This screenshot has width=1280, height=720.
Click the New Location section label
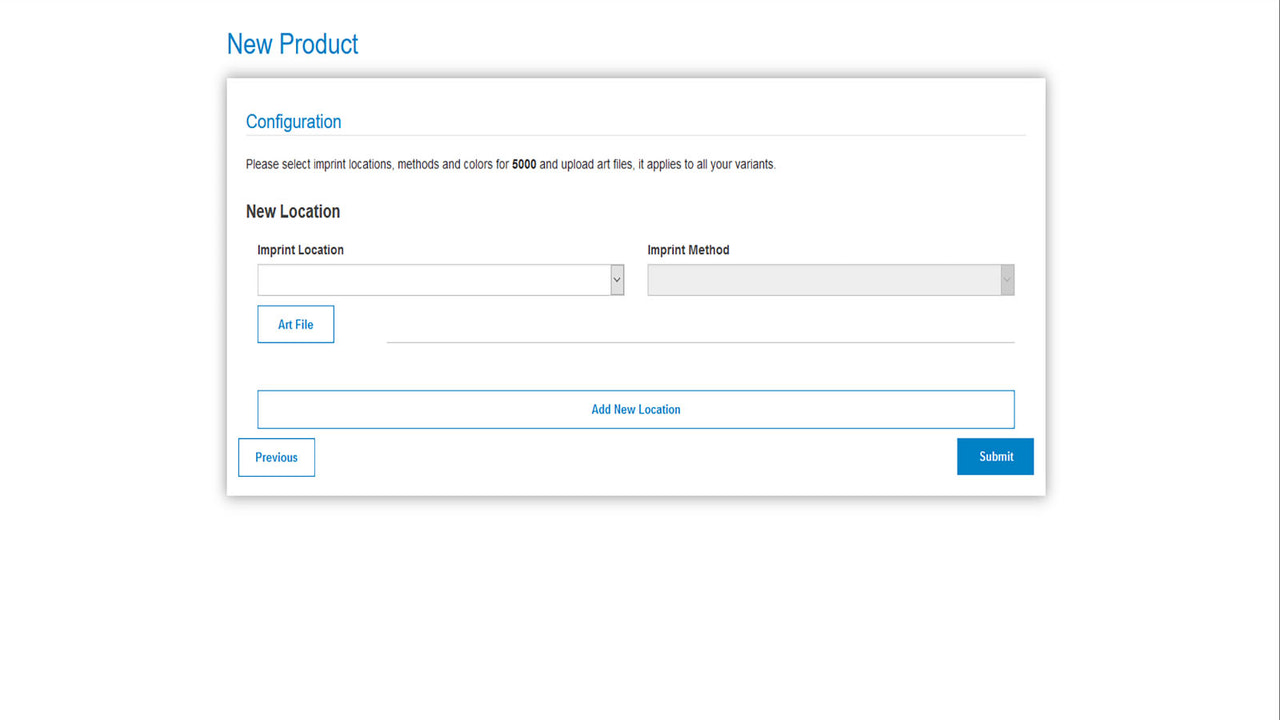[293, 211]
